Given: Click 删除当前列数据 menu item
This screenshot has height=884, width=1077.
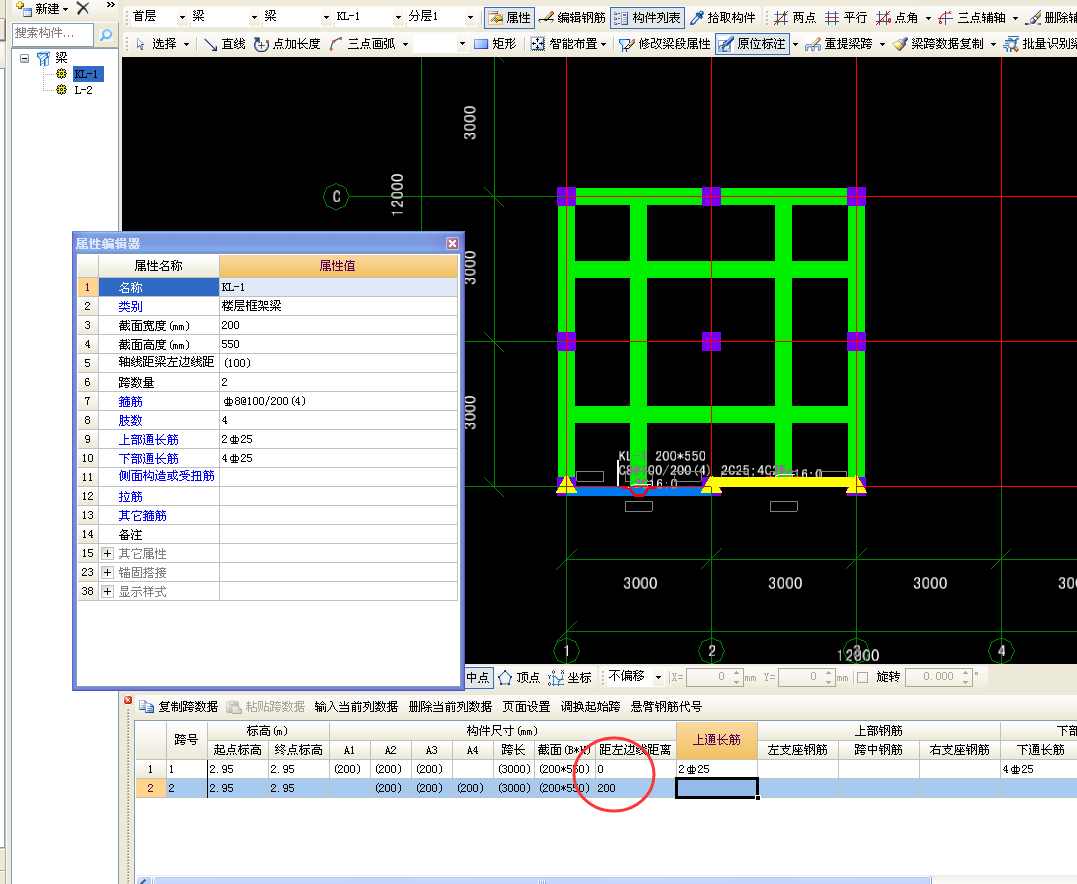Looking at the screenshot, I should [450, 707].
